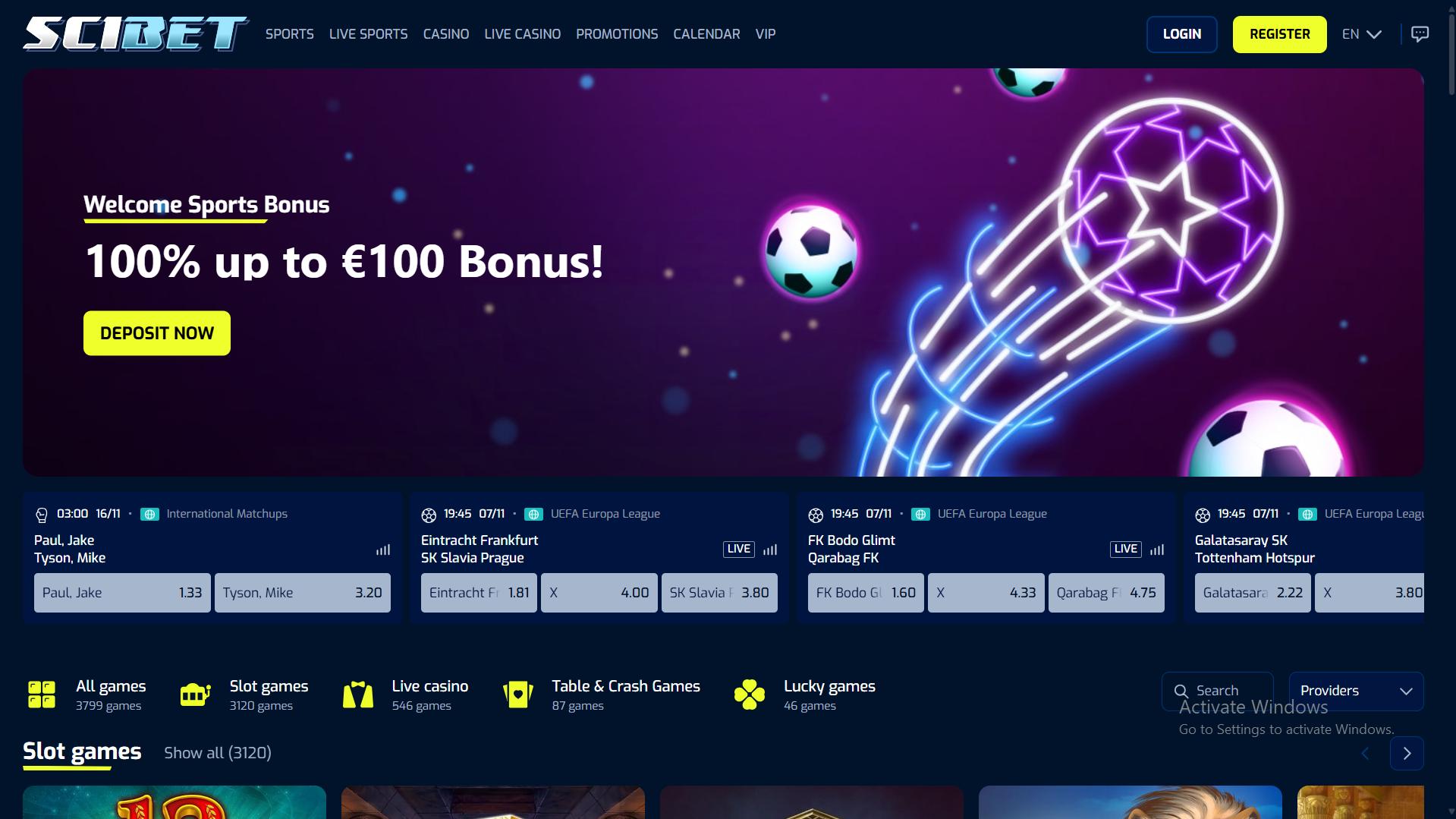This screenshot has width=1456, height=819.
Task: Open statistics icon for Paul vs Tyson match
Action: [x=383, y=550]
